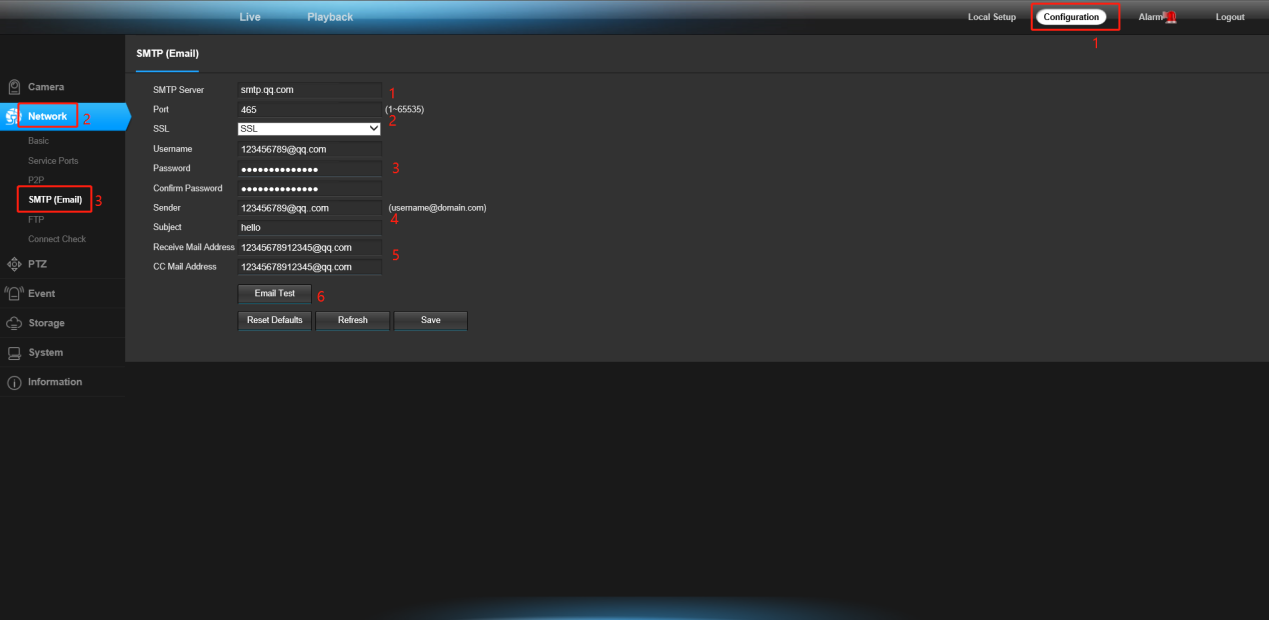Click the PTZ directional icon
This screenshot has height=620, width=1269.
click(14, 264)
